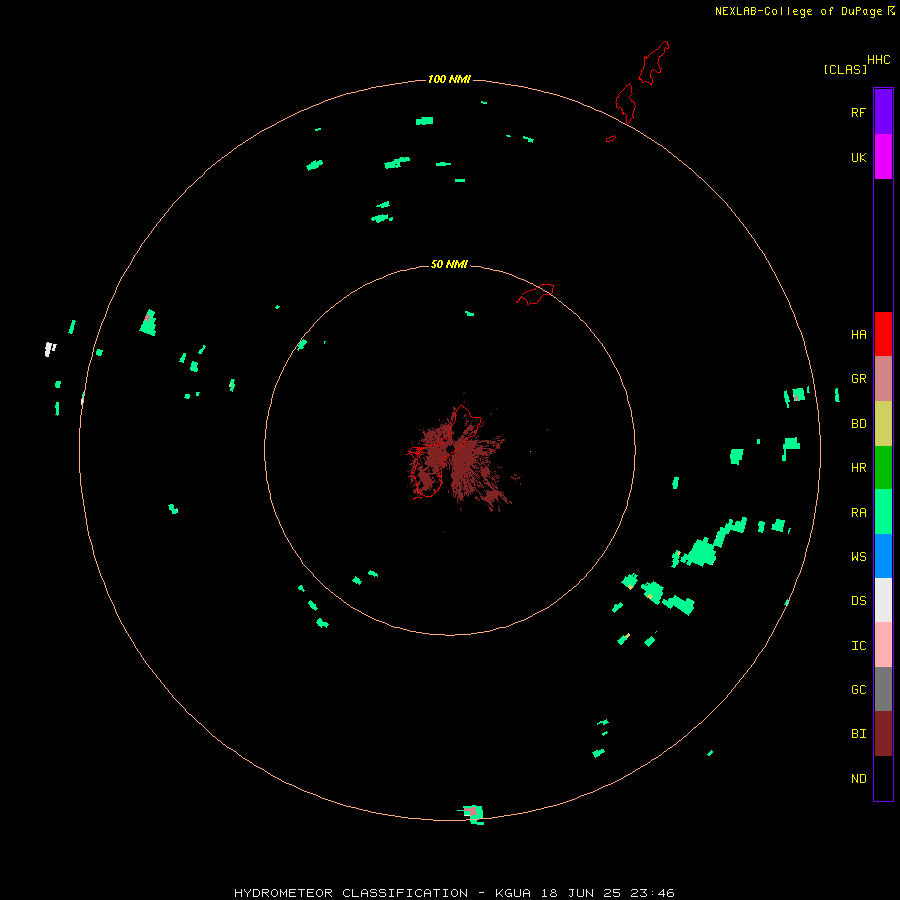The width and height of the screenshot is (900, 900).
Task: Click the UK legend label
Action: tap(858, 157)
